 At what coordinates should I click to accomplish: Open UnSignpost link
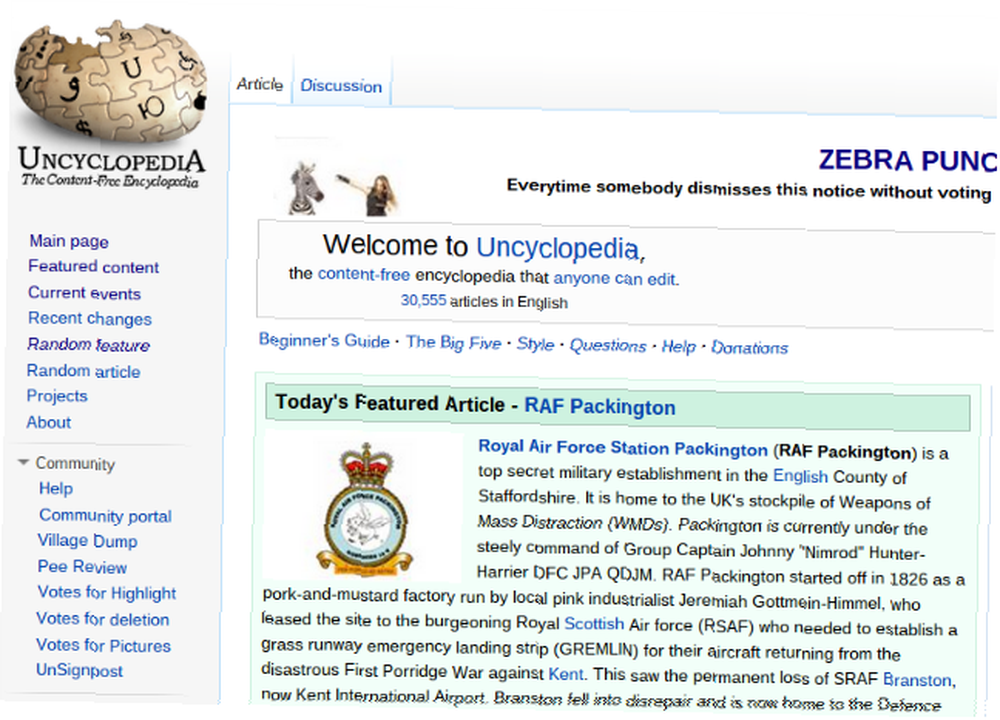79,670
